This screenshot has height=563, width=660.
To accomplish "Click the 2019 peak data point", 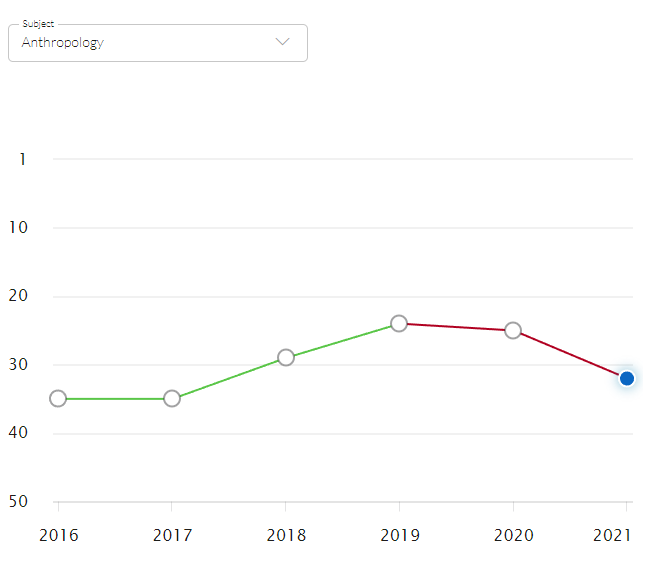I will (399, 323).
